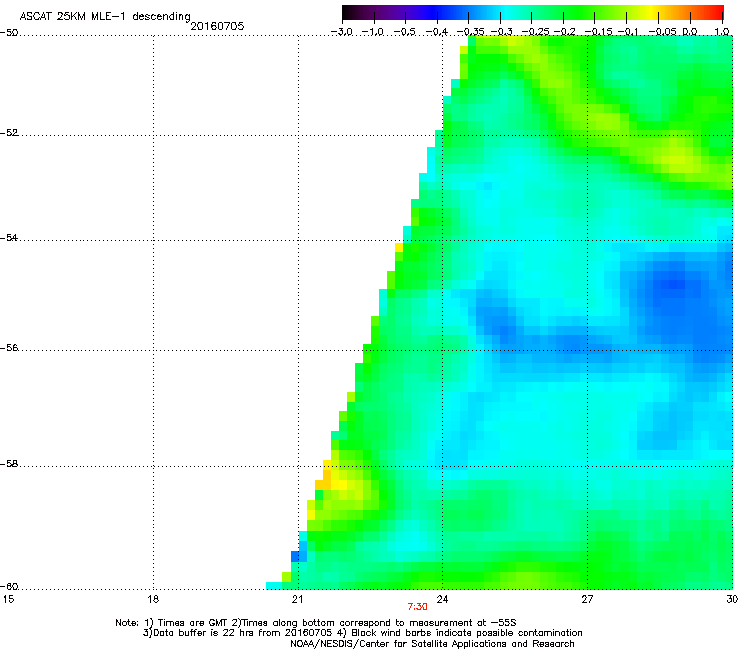Click the longitude label 27
740x650 pixels.
click(x=587, y=599)
